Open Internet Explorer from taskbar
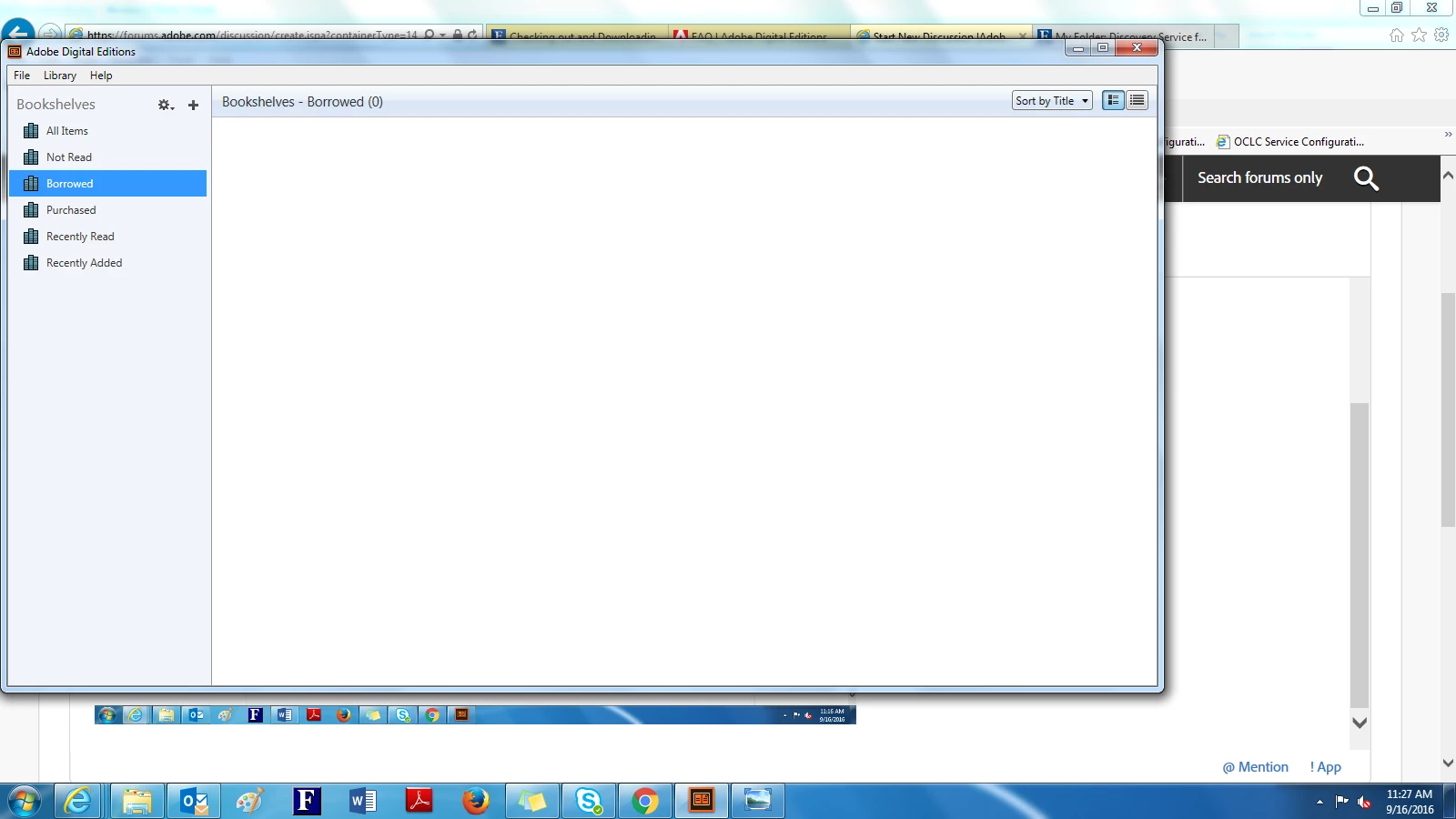Image resolution: width=1456 pixels, height=819 pixels. click(x=79, y=802)
